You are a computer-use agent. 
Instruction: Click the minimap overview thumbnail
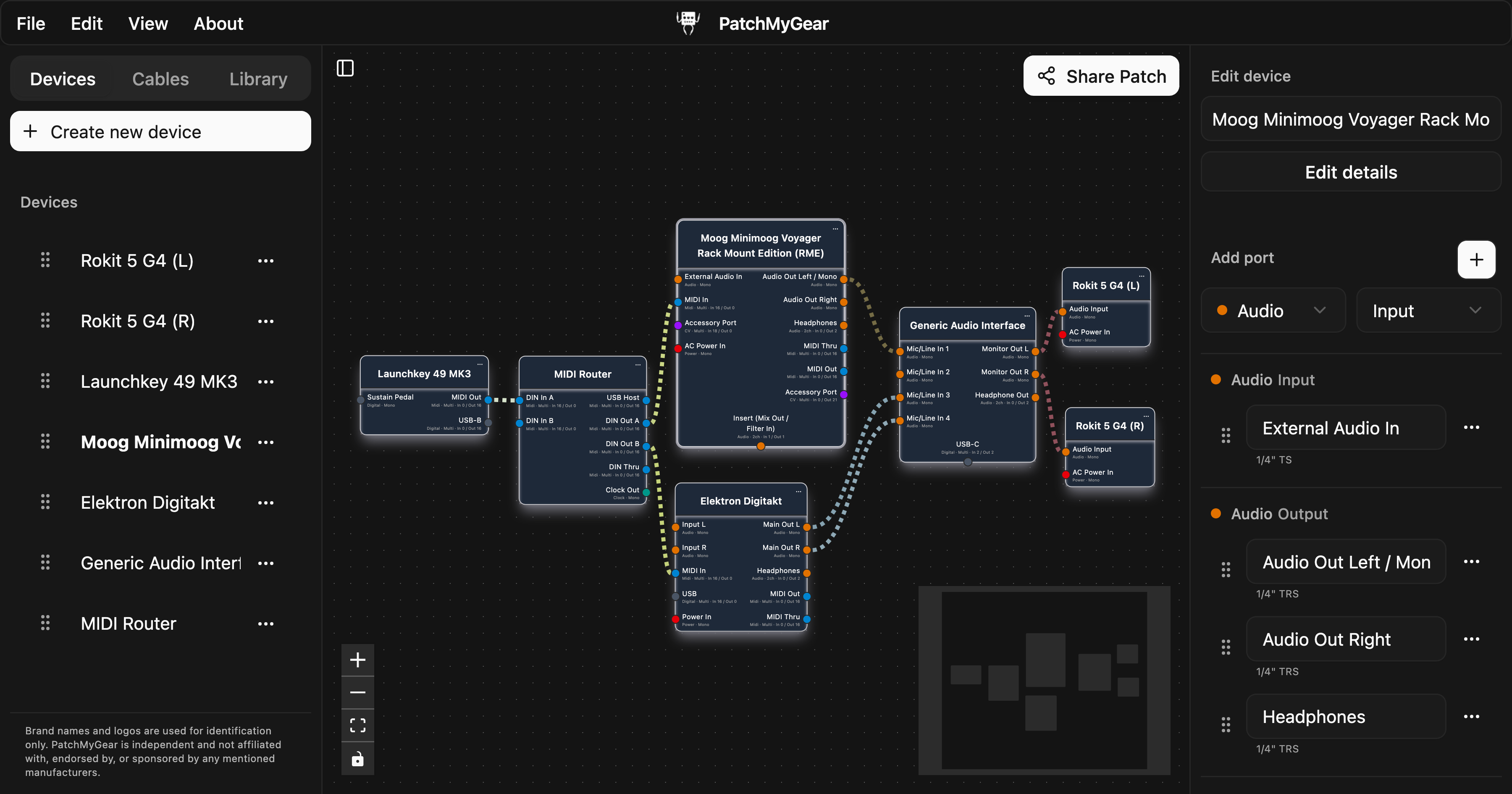tap(1044, 680)
